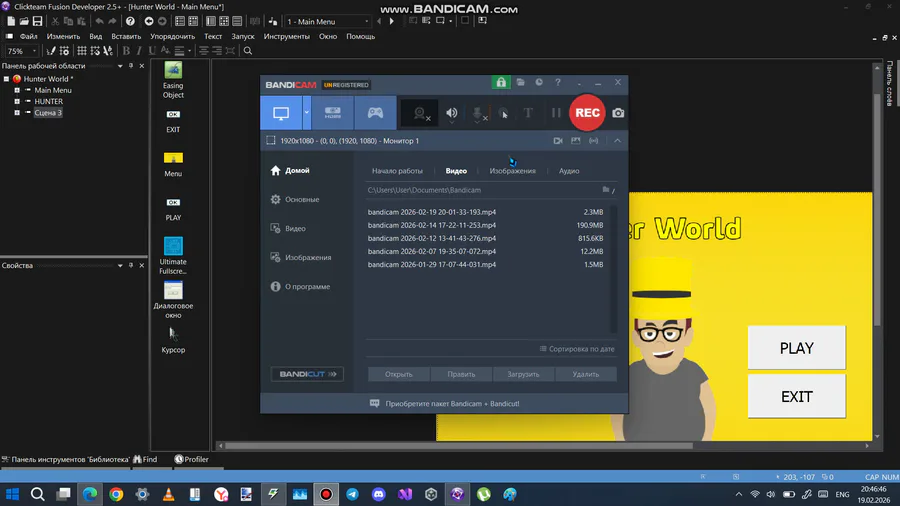Click the zoom magnifier icon in Fusion toolbar
900x506 pixels.
coord(248,51)
